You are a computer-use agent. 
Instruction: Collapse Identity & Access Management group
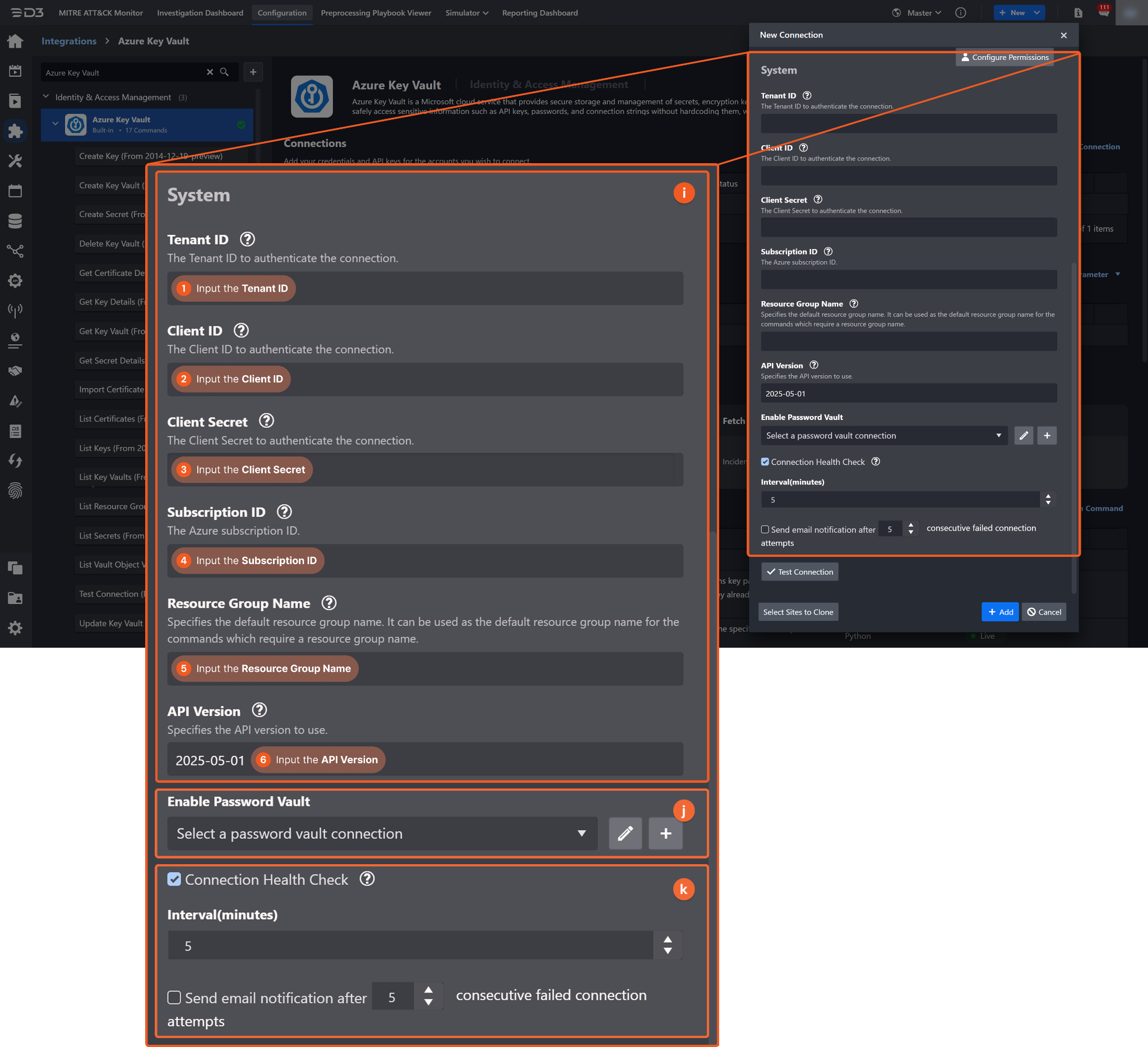coord(46,97)
